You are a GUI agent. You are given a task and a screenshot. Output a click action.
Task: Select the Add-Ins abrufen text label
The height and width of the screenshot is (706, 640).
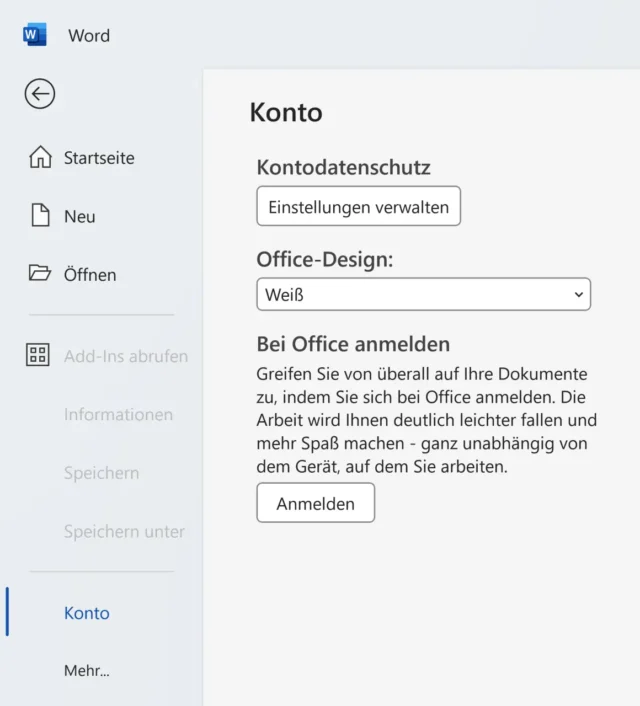click(126, 356)
